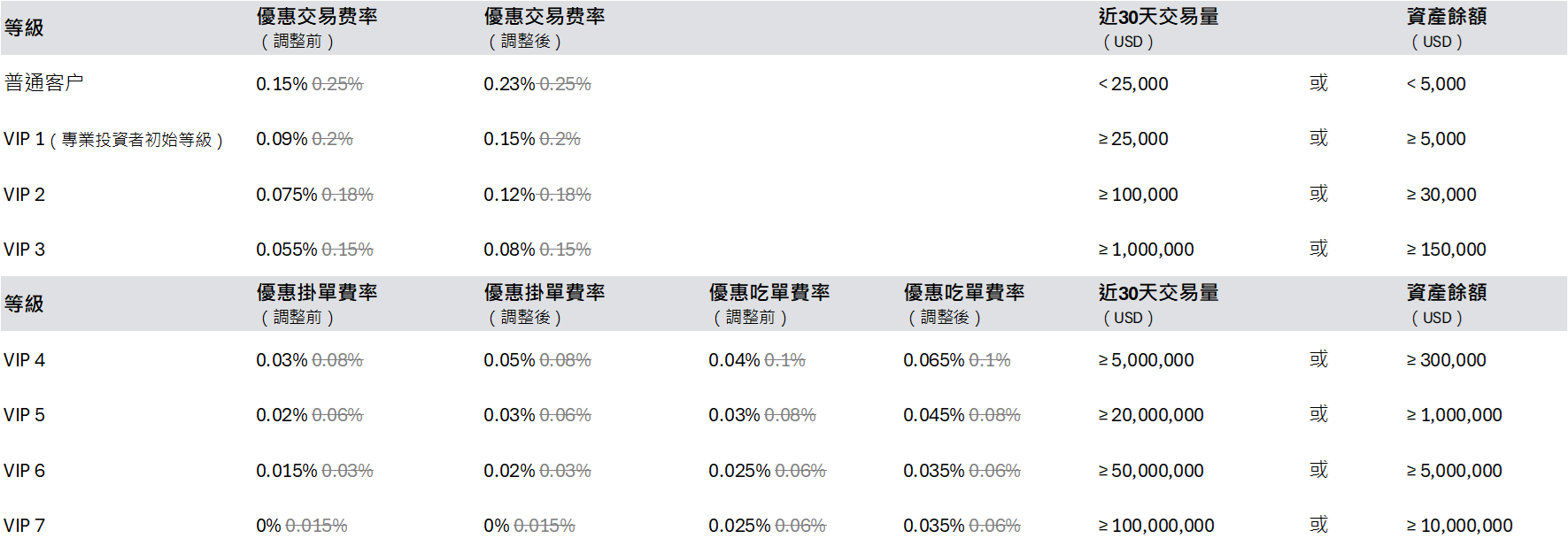Select the 0.09% fee for VIP 1
This screenshot has height=554, width=1568.
pyautogui.click(x=282, y=139)
